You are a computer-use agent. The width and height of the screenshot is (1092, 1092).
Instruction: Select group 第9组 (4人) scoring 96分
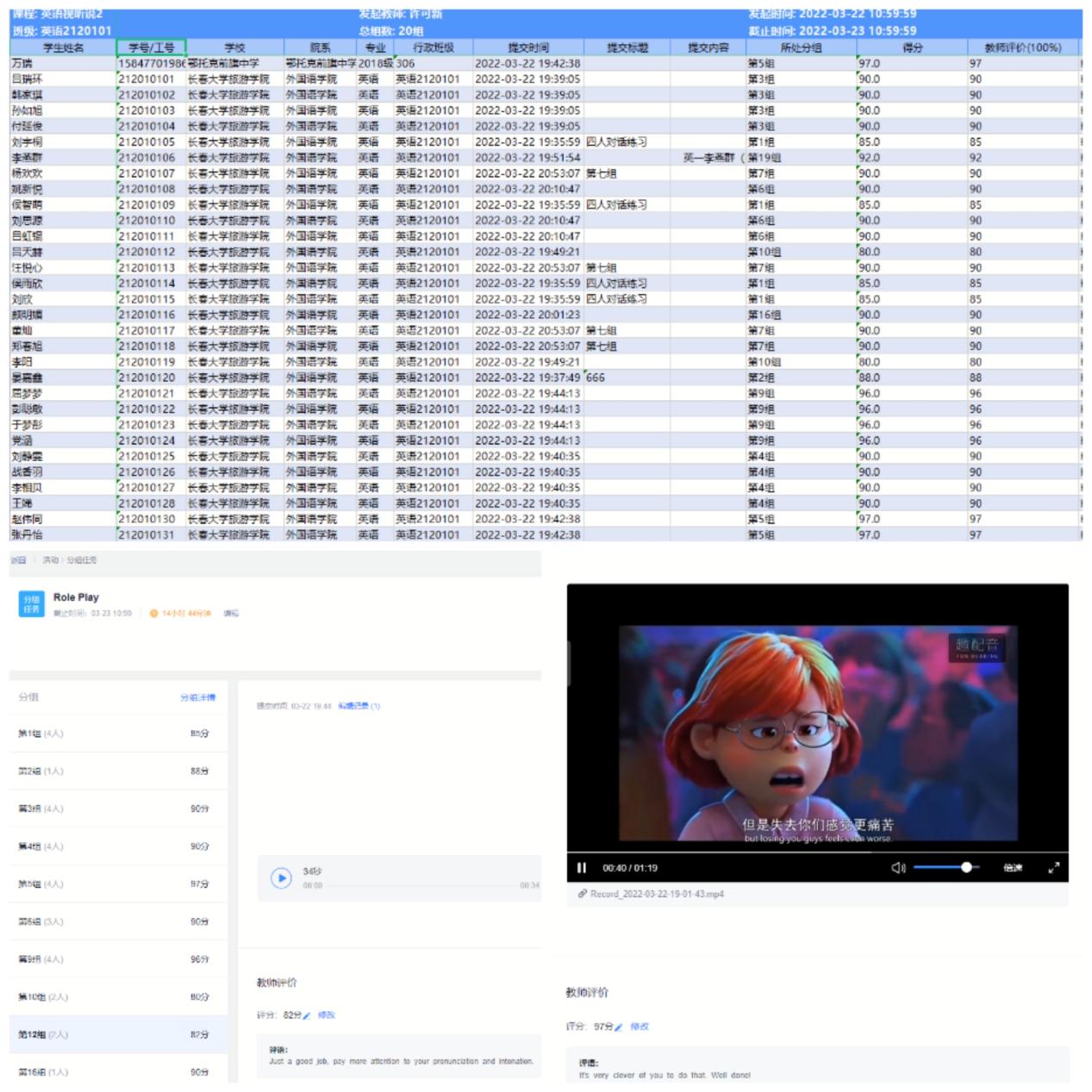click(x=118, y=959)
